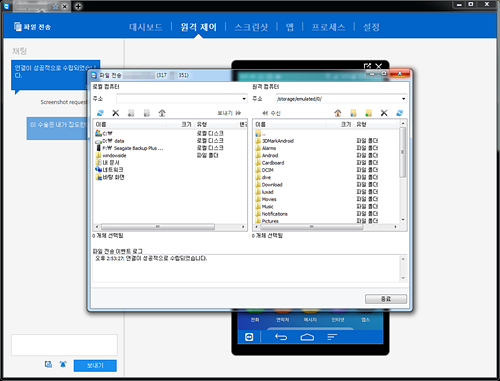Refresh the remote computer file list

[400, 113]
